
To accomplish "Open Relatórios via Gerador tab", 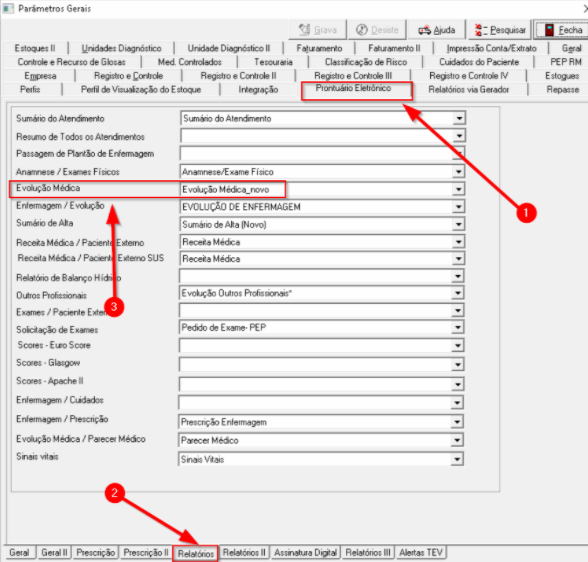I will pyautogui.click(x=468, y=90).
